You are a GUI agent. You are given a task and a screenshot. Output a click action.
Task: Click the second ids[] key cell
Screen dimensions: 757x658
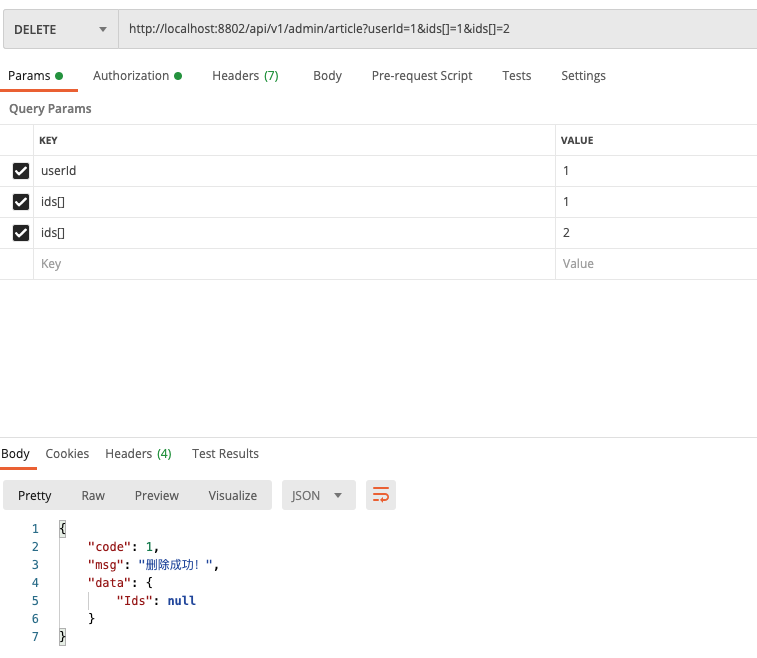(294, 233)
